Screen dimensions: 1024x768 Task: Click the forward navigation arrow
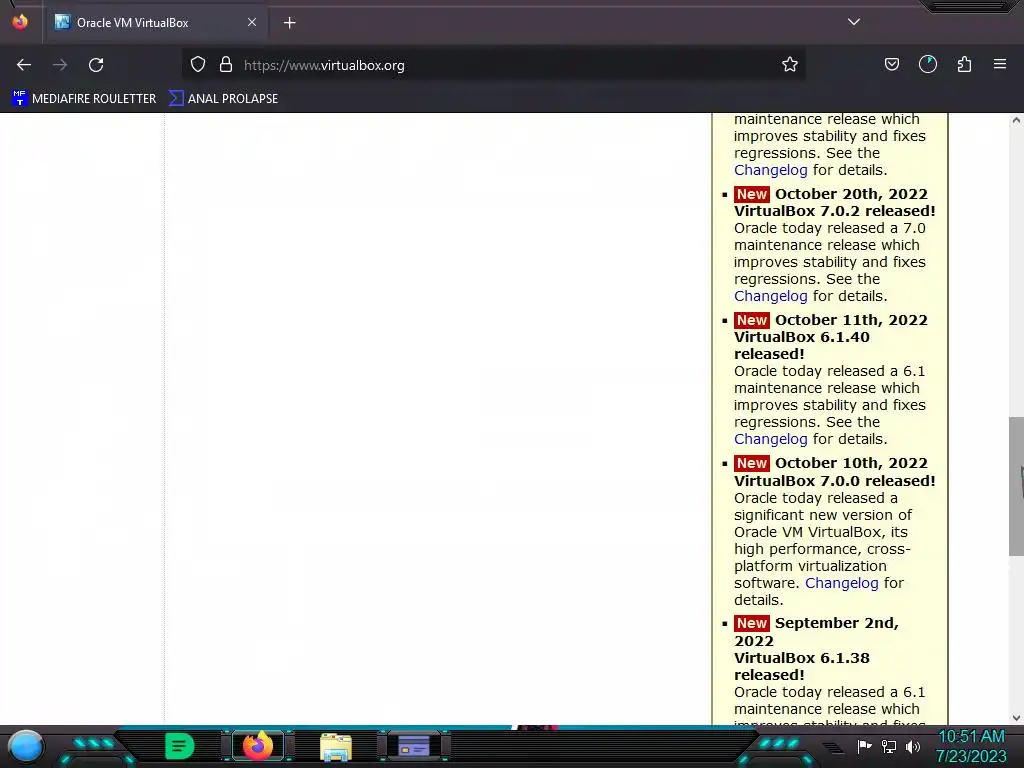(60, 65)
